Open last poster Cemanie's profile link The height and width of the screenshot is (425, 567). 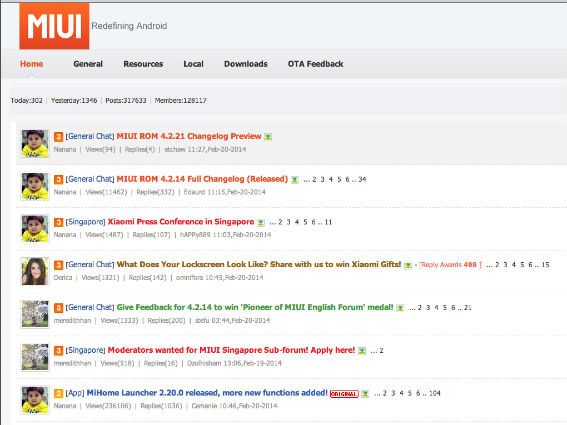(x=205, y=406)
